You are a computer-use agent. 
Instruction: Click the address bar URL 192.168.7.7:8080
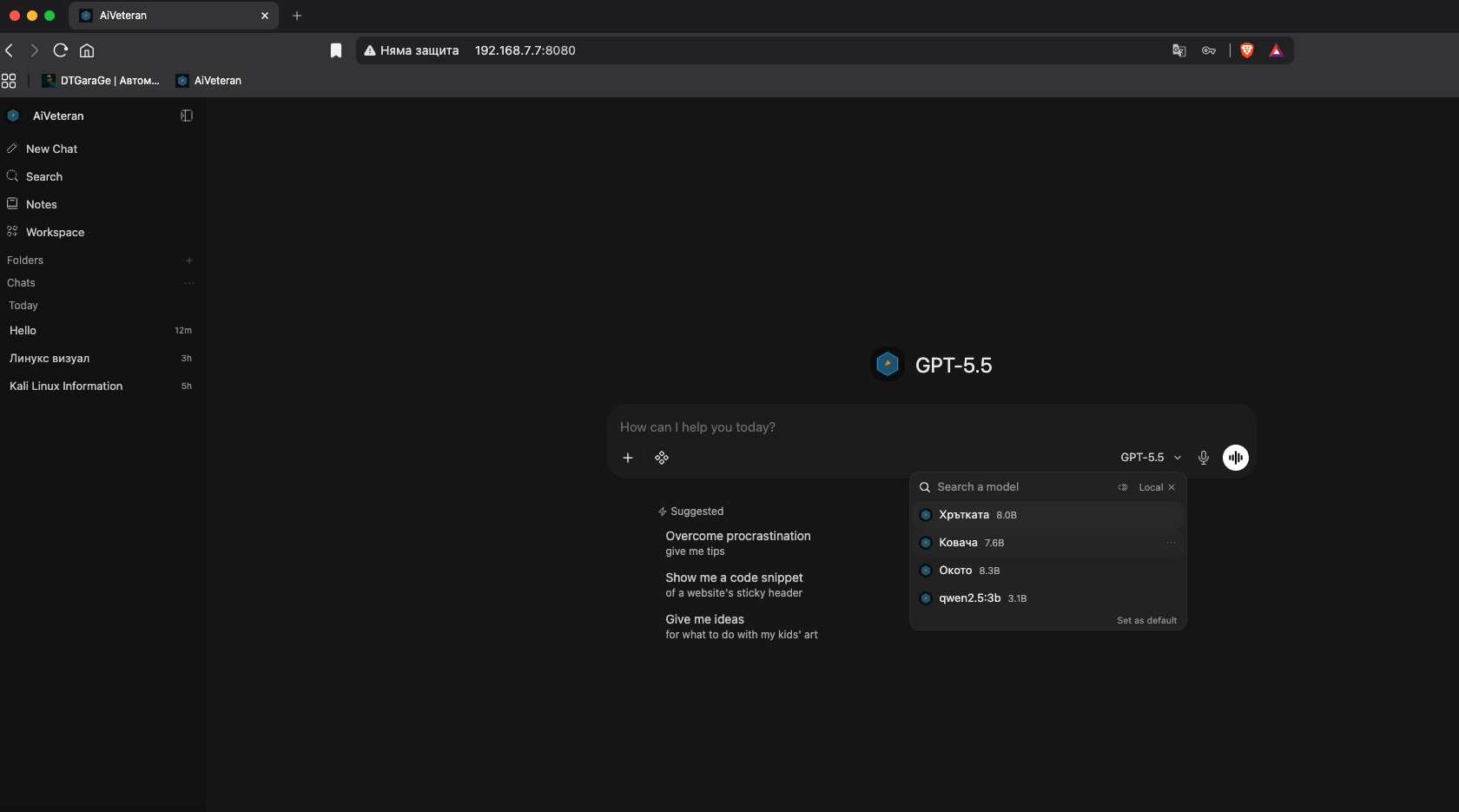click(525, 50)
